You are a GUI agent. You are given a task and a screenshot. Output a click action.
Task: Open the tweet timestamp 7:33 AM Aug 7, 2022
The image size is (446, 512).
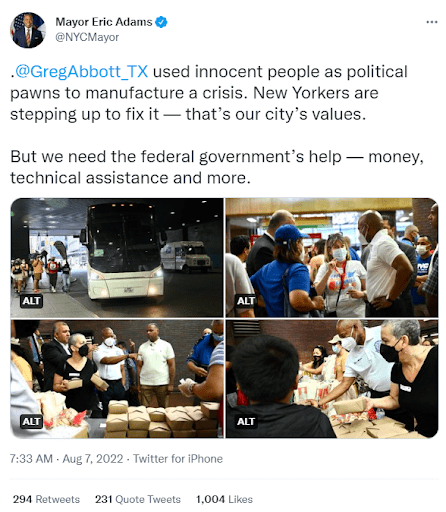(x=66, y=459)
